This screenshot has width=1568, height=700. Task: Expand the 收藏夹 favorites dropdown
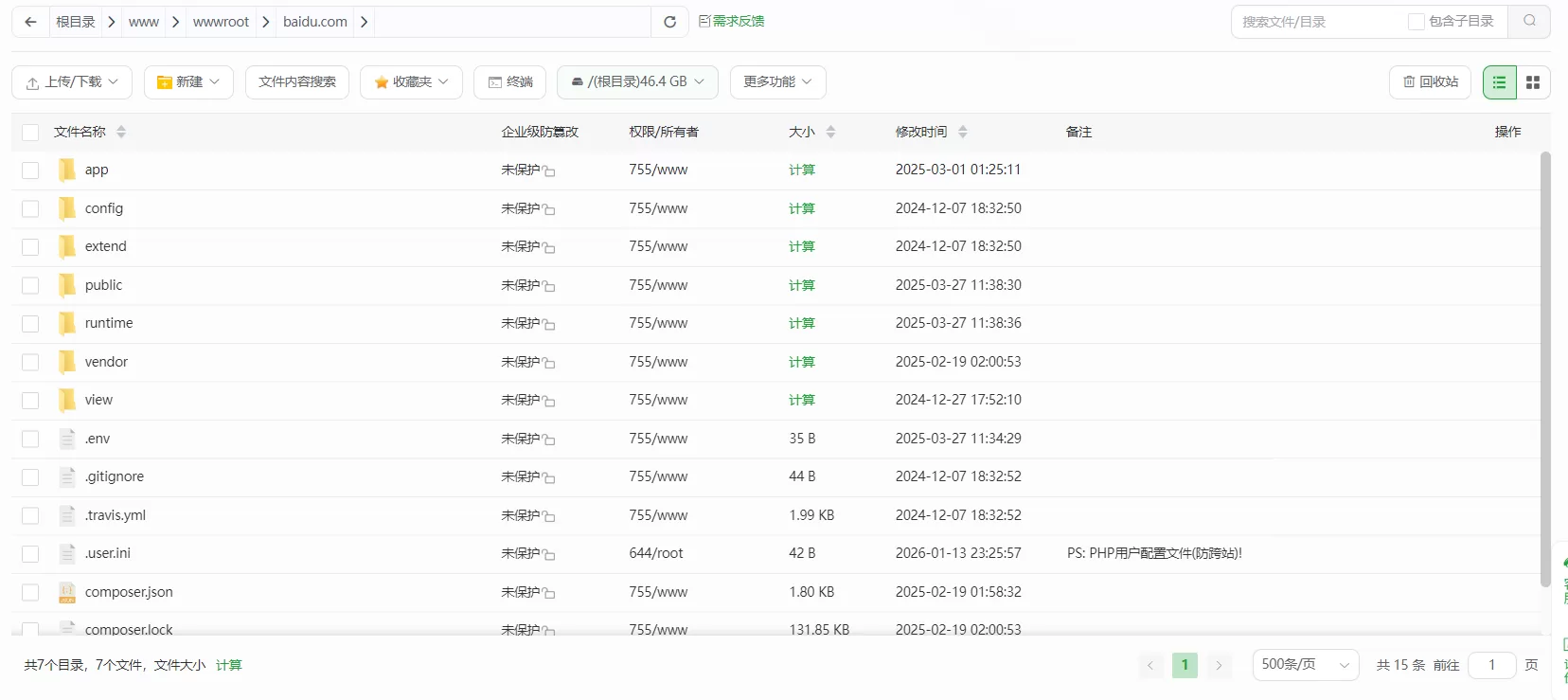411,82
